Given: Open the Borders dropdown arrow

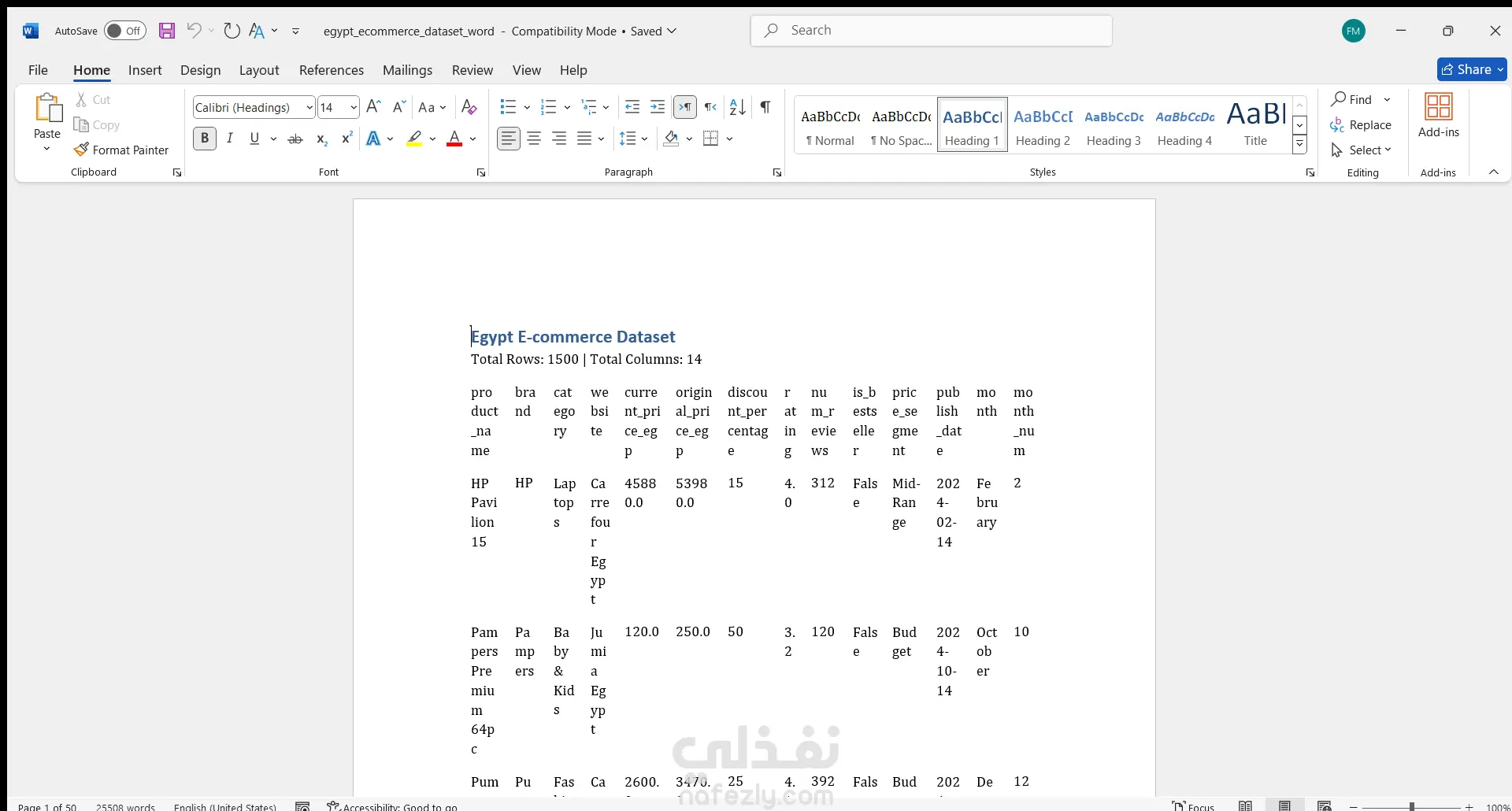Looking at the screenshot, I should (730, 139).
